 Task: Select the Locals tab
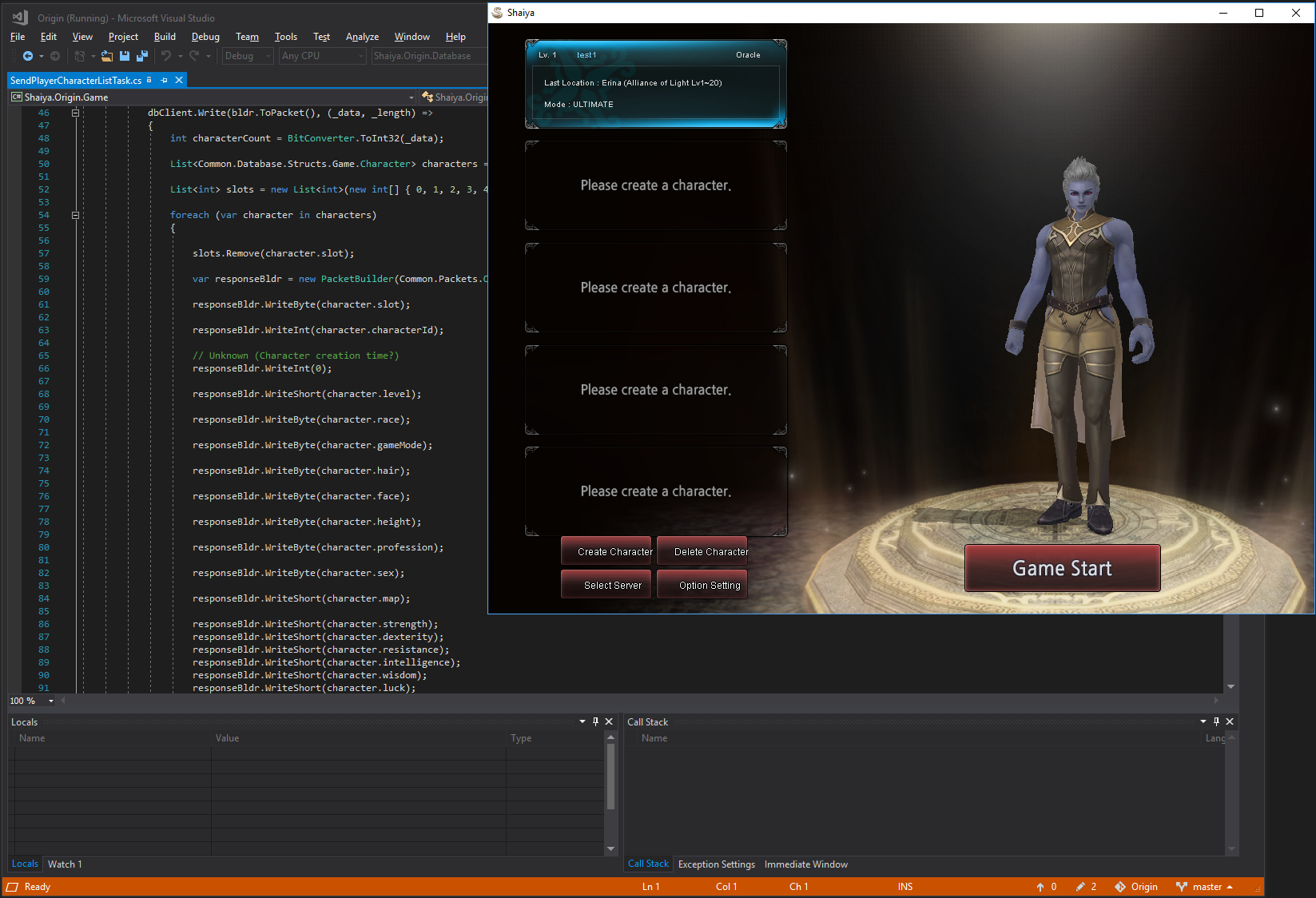[25, 864]
